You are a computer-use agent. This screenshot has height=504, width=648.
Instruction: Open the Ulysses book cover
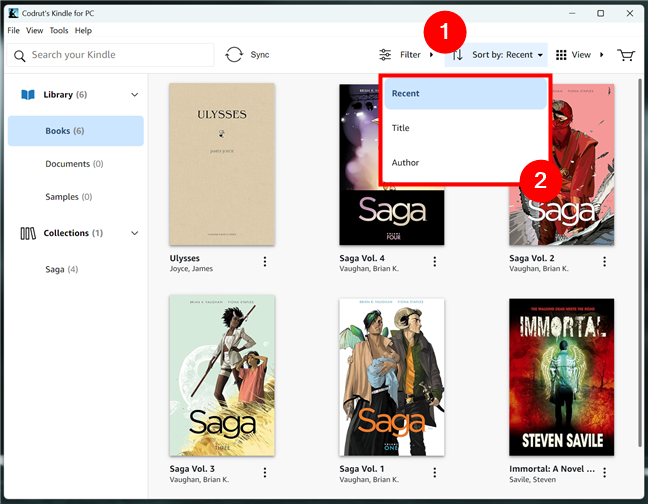(222, 164)
